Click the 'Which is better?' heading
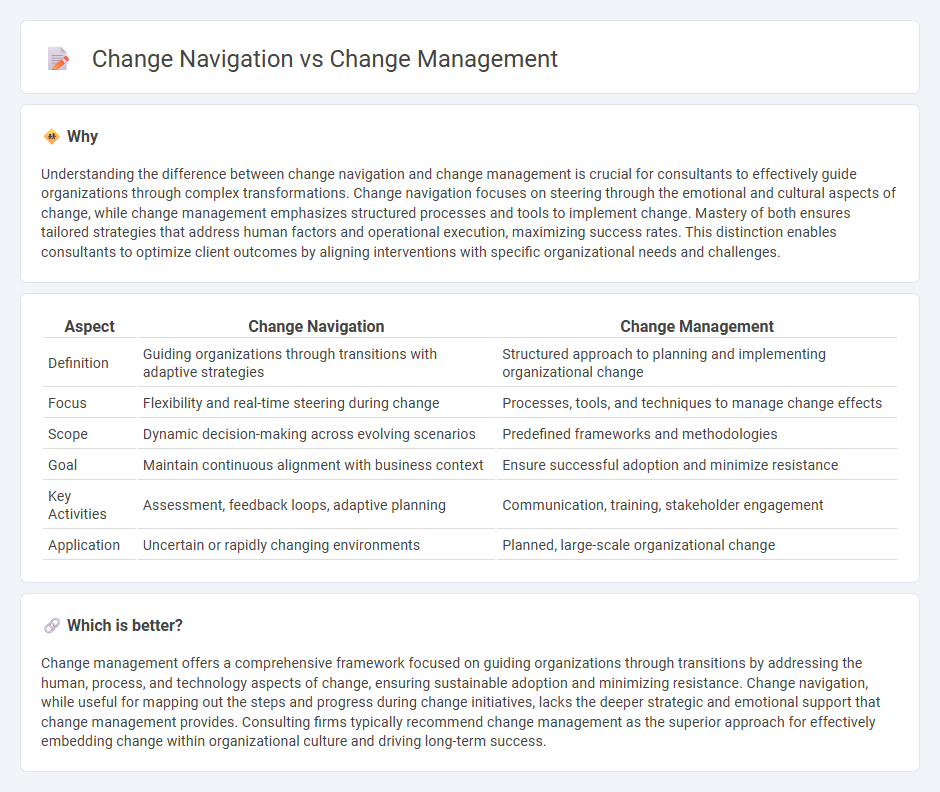This screenshot has width=940, height=792. (125, 626)
